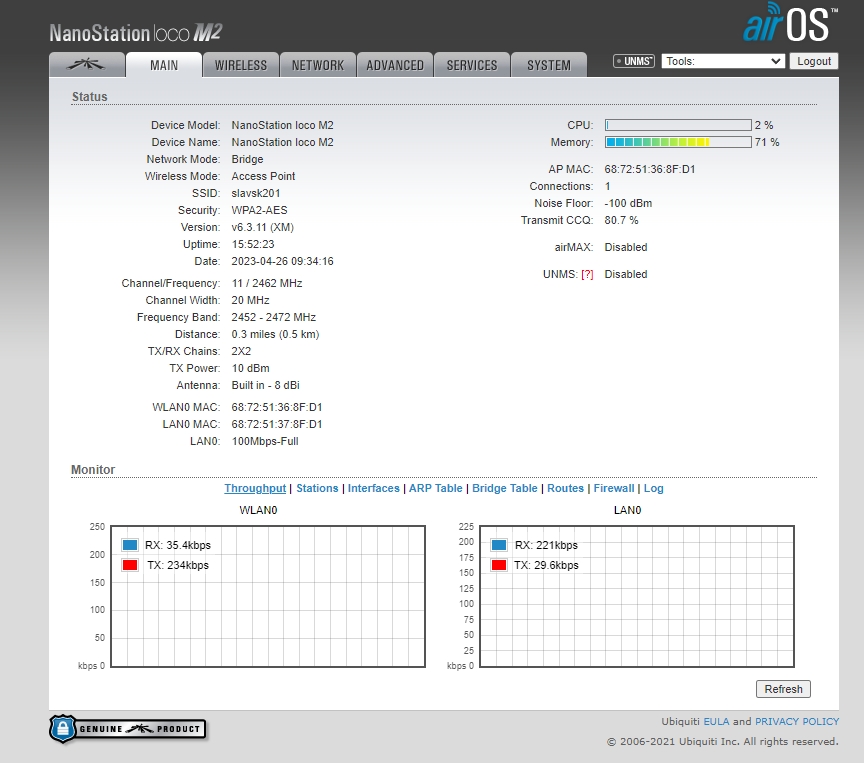The height and width of the screenshot is (763, 864).
Task: Click the Refresh button
Action: (x=783, y=689)
